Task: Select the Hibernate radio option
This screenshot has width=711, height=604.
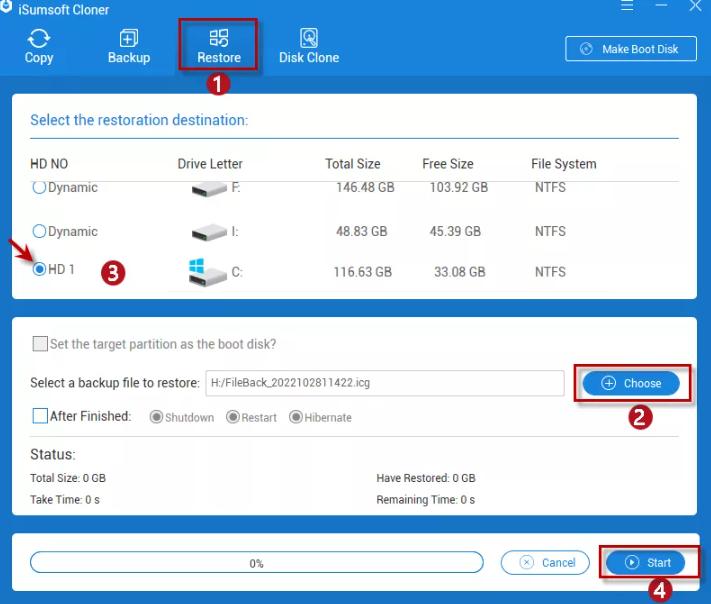Action: point(296,417)
